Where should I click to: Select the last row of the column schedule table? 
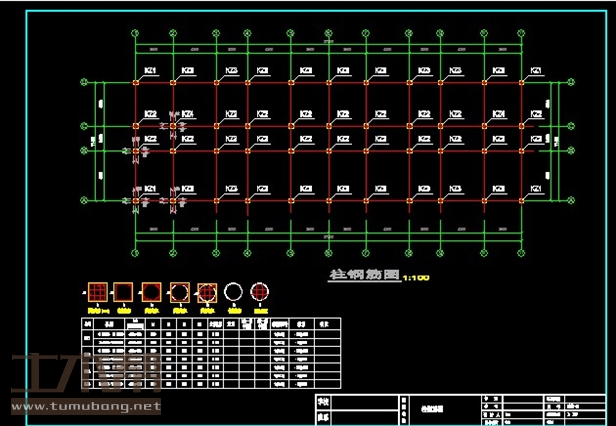[210, 386]
